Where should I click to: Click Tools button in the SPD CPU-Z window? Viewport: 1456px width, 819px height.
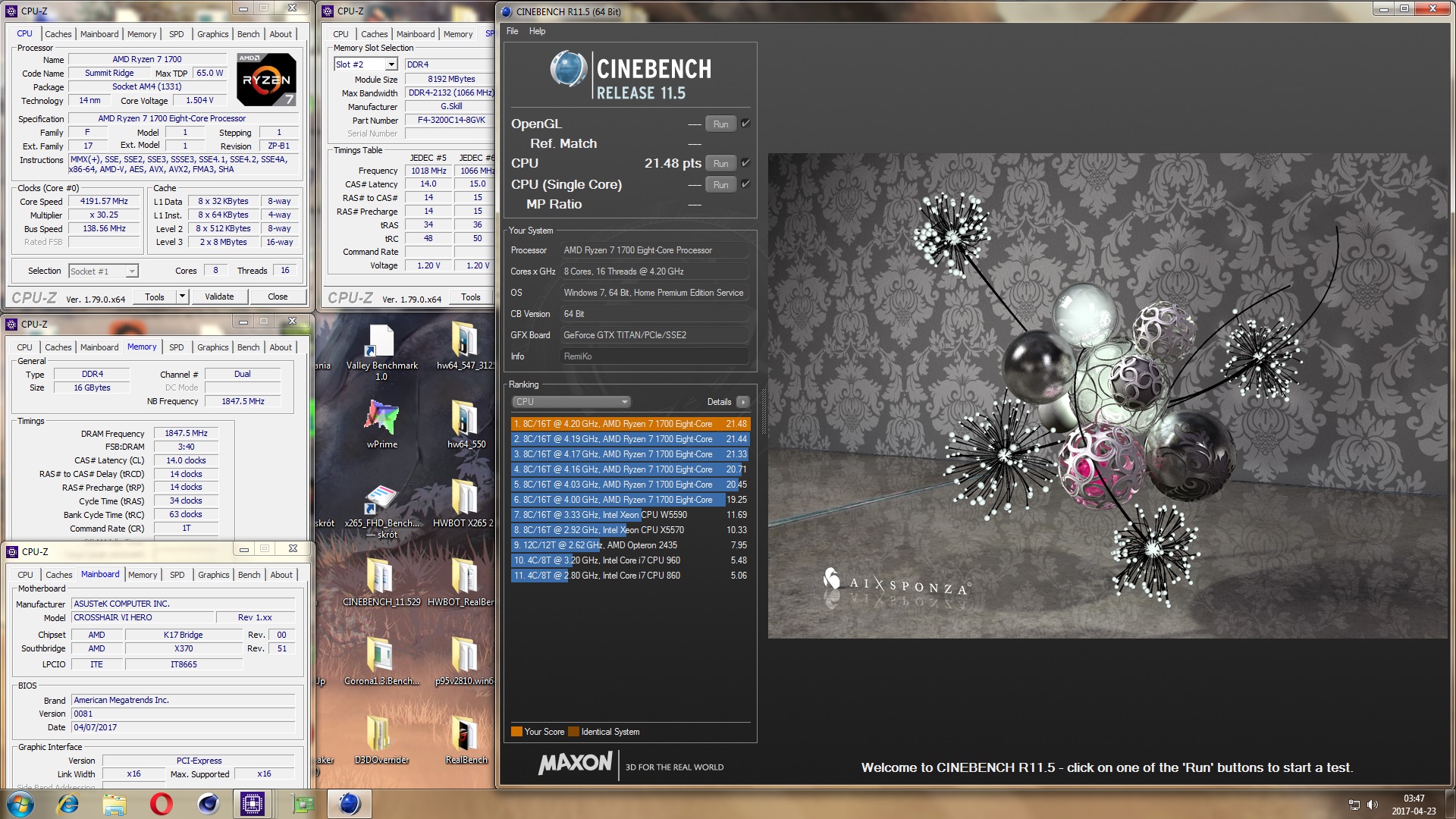(x=471, y=297)
